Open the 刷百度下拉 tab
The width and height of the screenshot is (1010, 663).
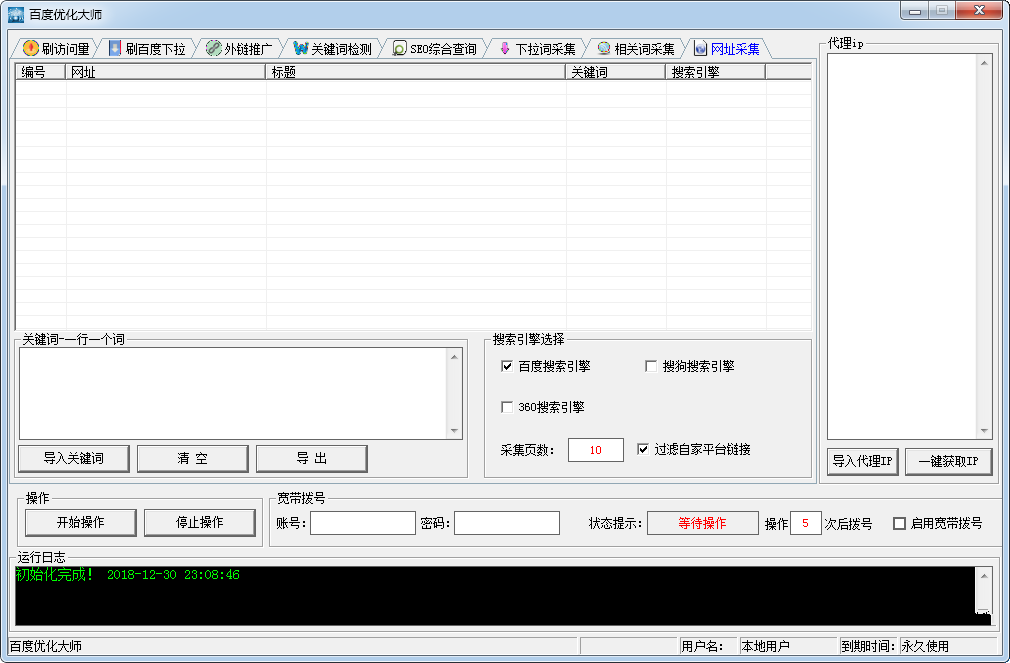coord(148,49)
